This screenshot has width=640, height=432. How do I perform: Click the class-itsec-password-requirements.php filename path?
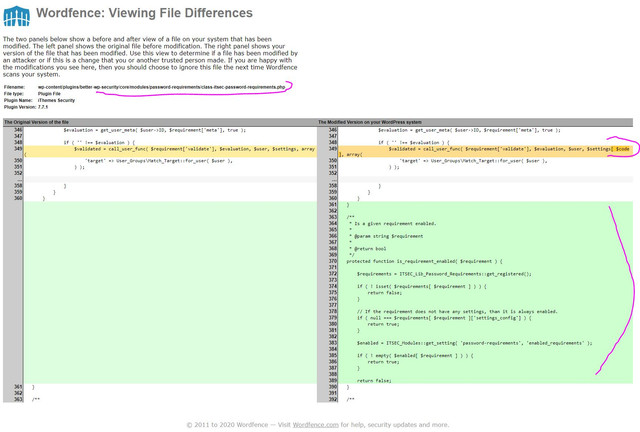point(162,87)
